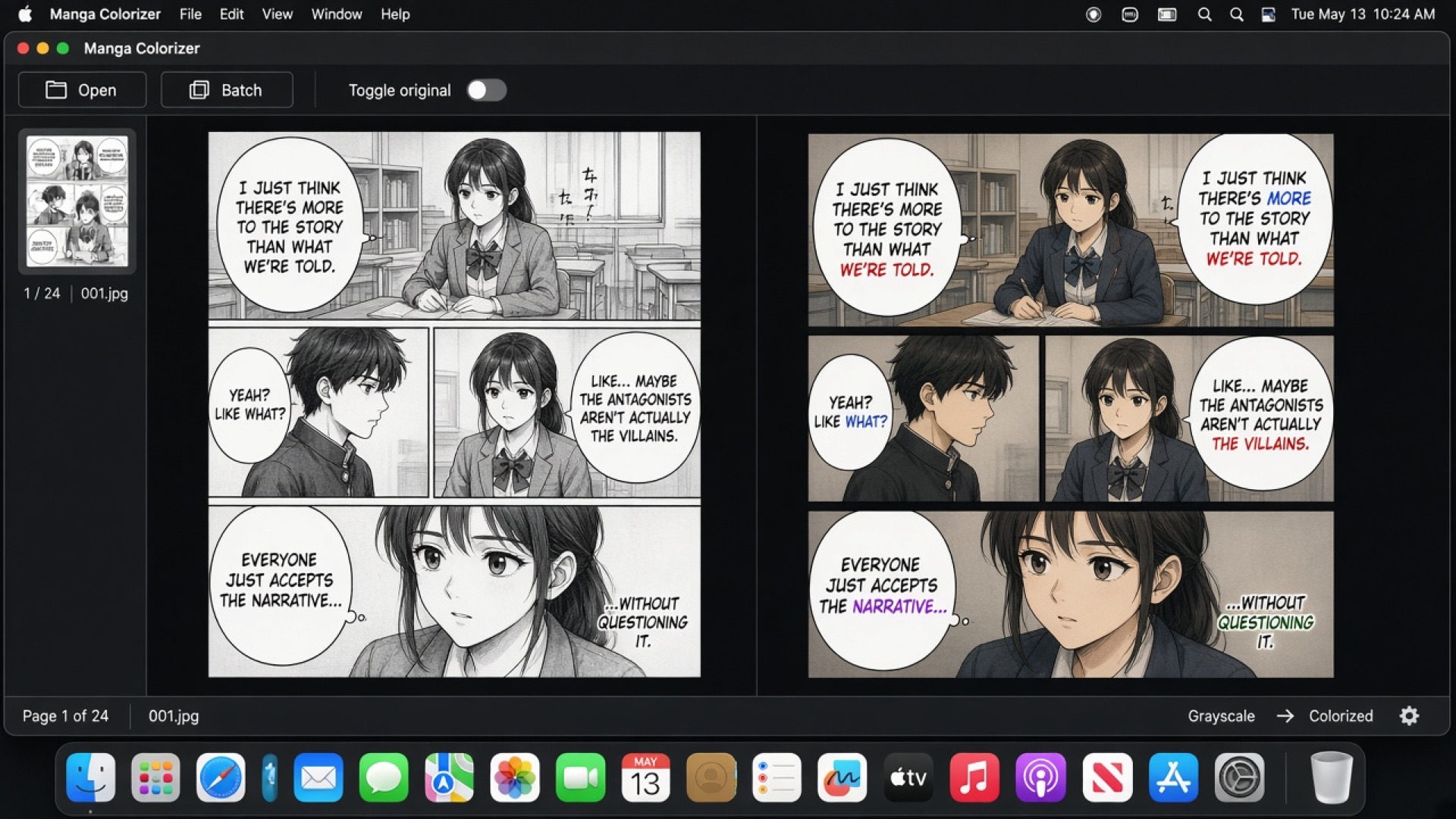Click the arrow between Grayscale and Colorized
Screen dimensions: 1456x819
pyautogui.click(x=1285, y=716)
